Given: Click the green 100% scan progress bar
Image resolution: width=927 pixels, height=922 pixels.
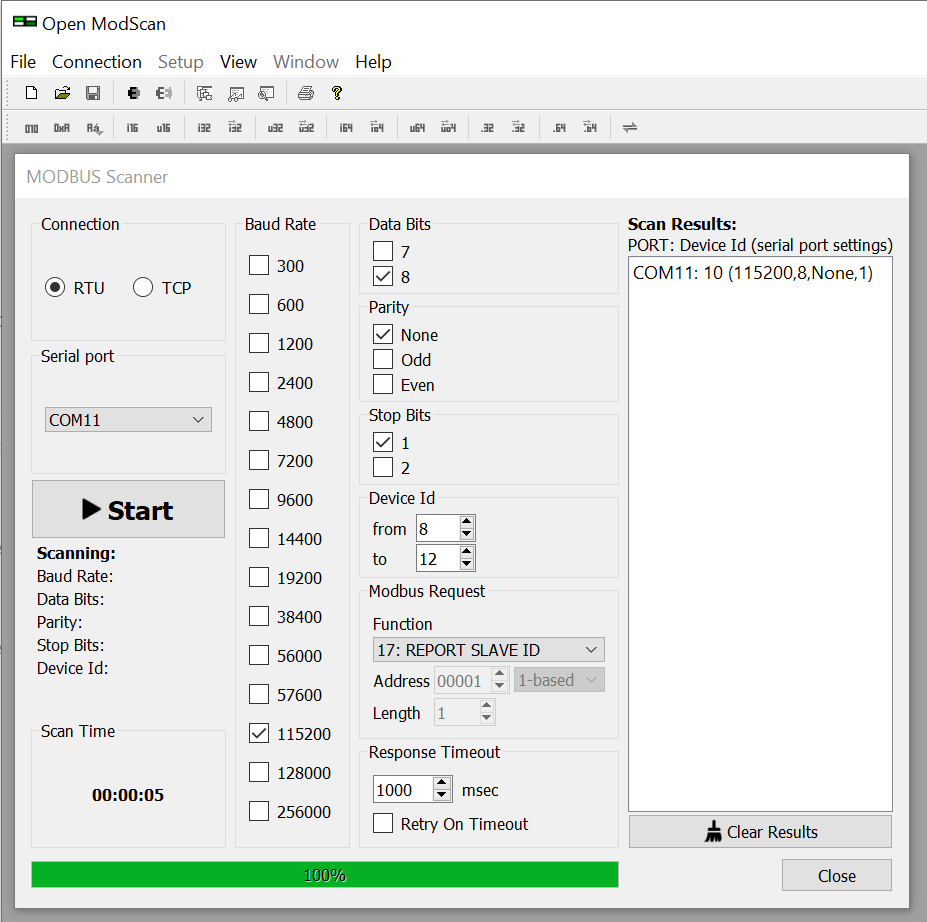Looking at the screenshot, I should coord(325,875).
